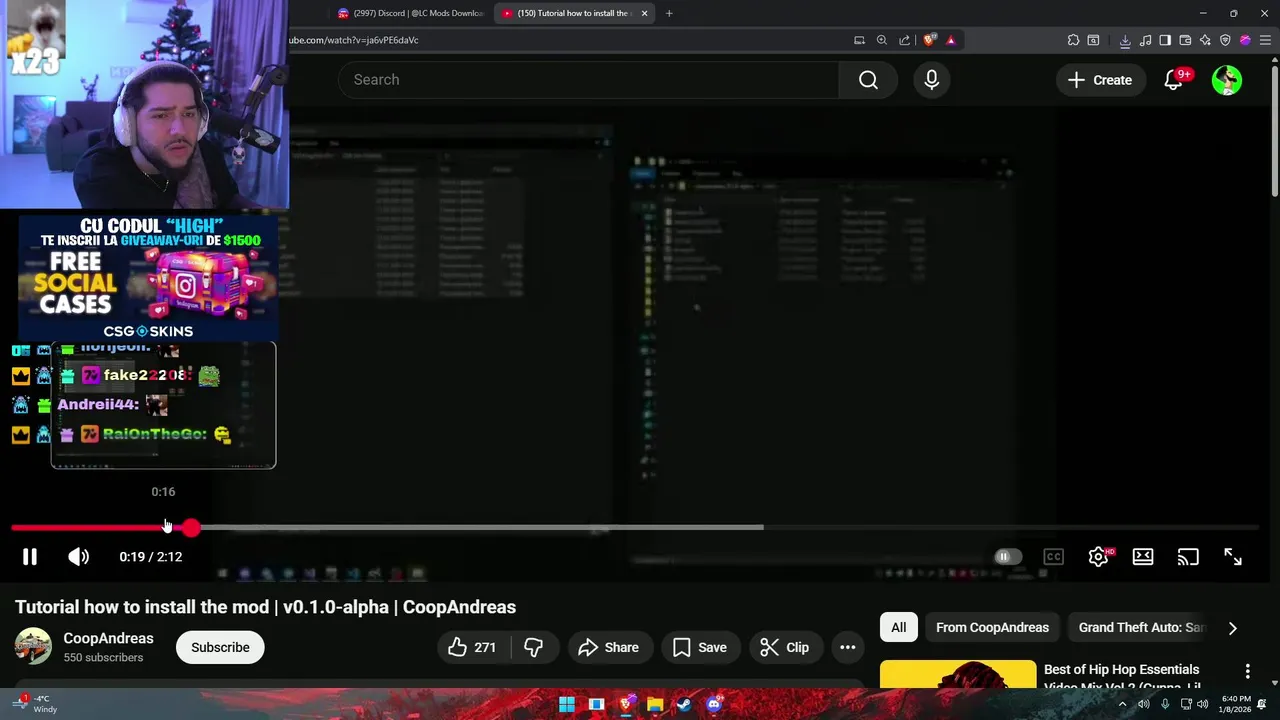Open Best of Hip Hop Essentials video
The height and width of the screenshot is (720, 1280).
1121,678
